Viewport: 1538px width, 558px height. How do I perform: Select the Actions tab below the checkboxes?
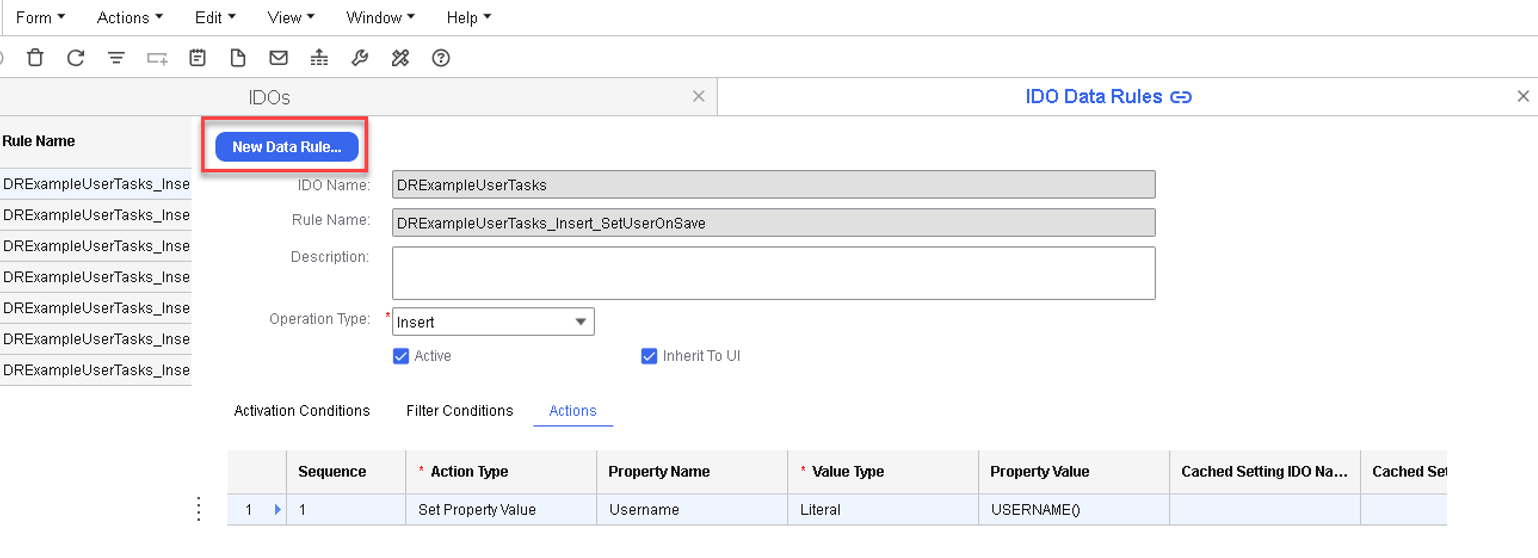tap(573, 411)
